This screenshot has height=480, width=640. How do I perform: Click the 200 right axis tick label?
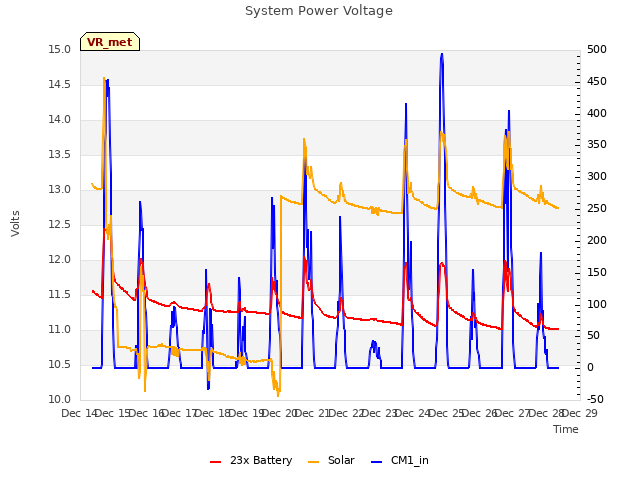(597, 240)
